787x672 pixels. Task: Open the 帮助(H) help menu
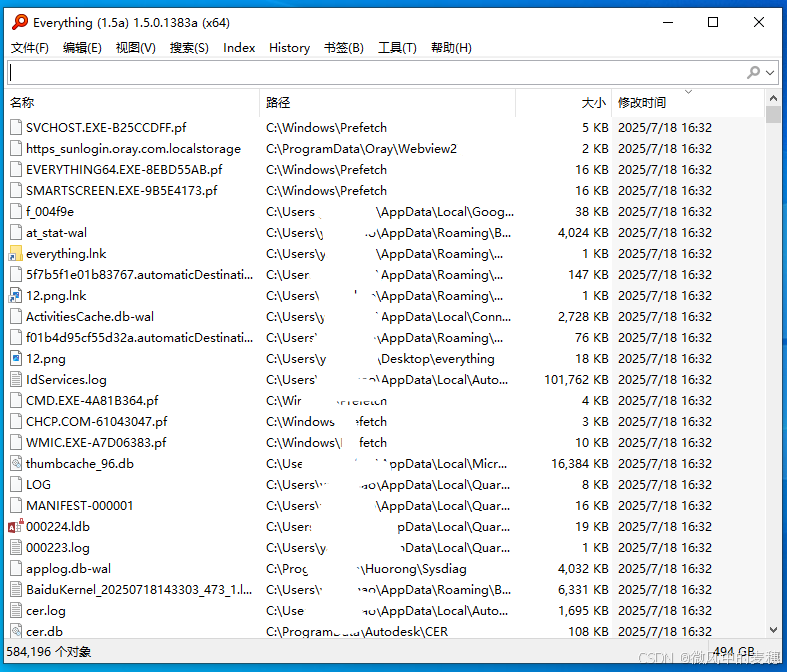click(451, 48)
